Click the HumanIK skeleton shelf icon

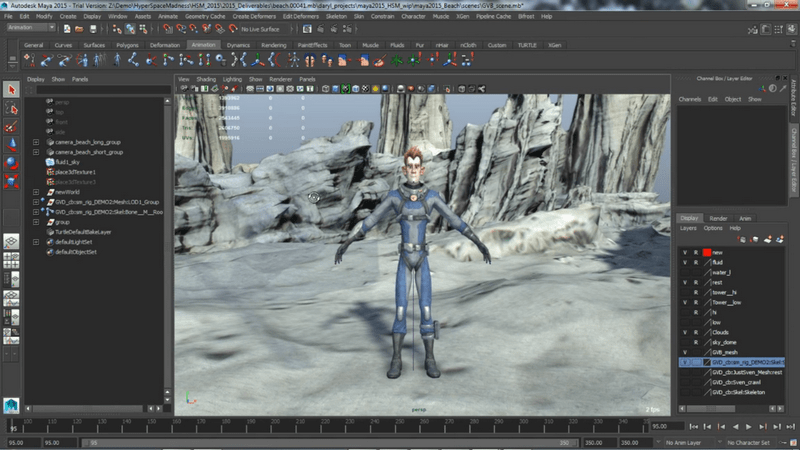tap(293, 60)
